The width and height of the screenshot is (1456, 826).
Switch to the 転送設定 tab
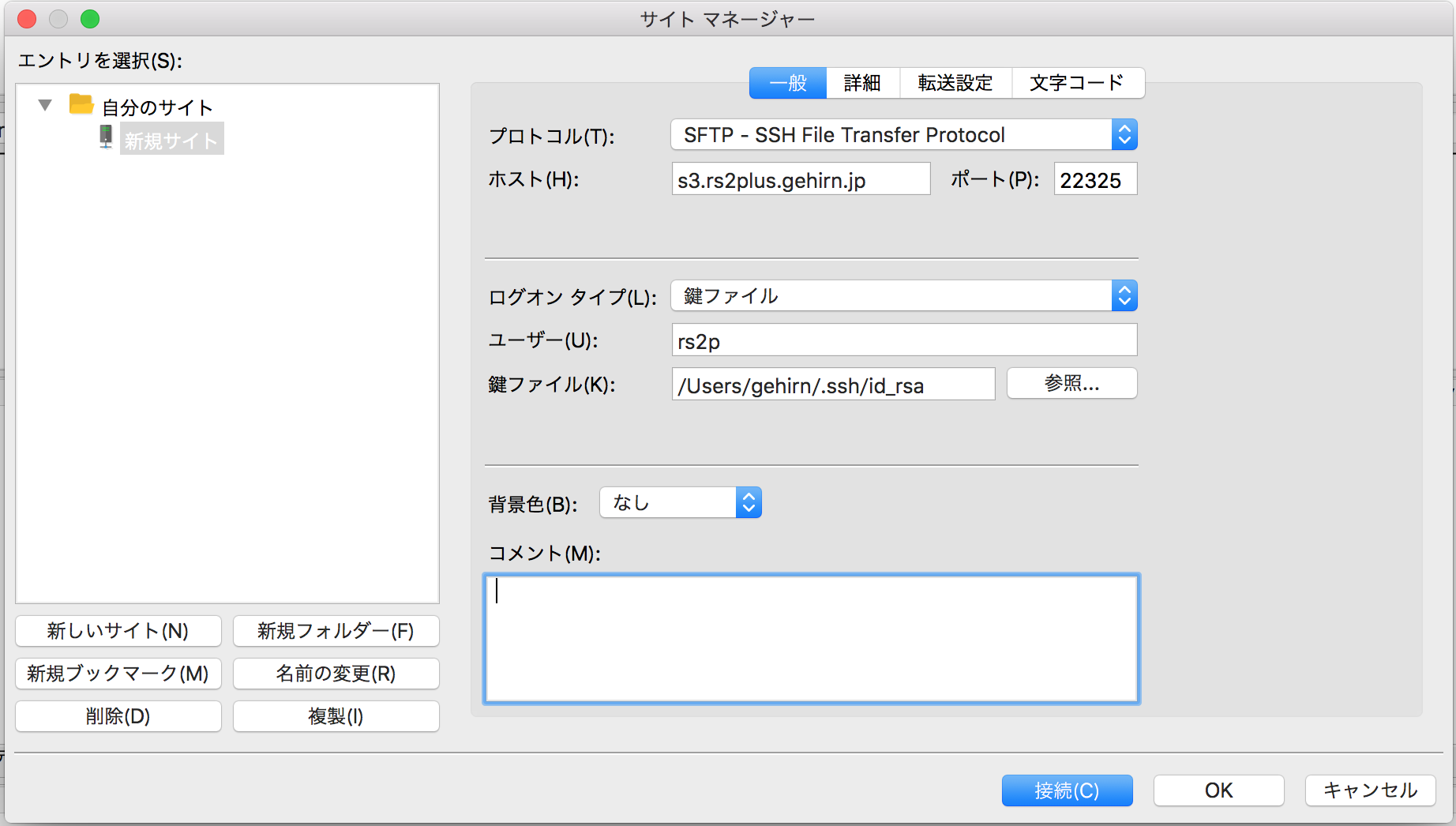tap(955, 83)
